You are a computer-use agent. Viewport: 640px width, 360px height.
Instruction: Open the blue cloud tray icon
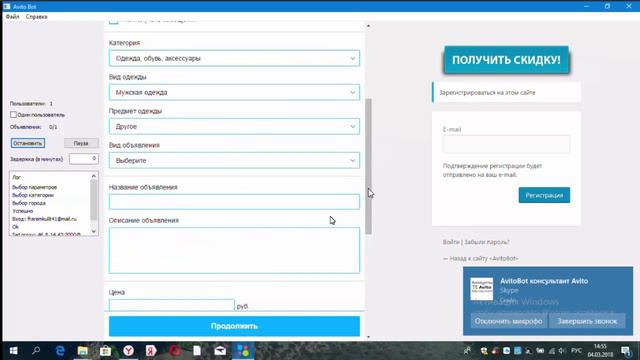click(507, 351)
